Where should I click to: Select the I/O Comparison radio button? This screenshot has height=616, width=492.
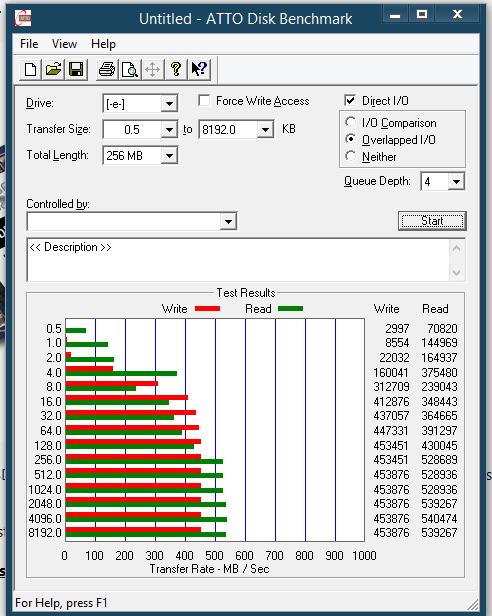pos(351,122)
